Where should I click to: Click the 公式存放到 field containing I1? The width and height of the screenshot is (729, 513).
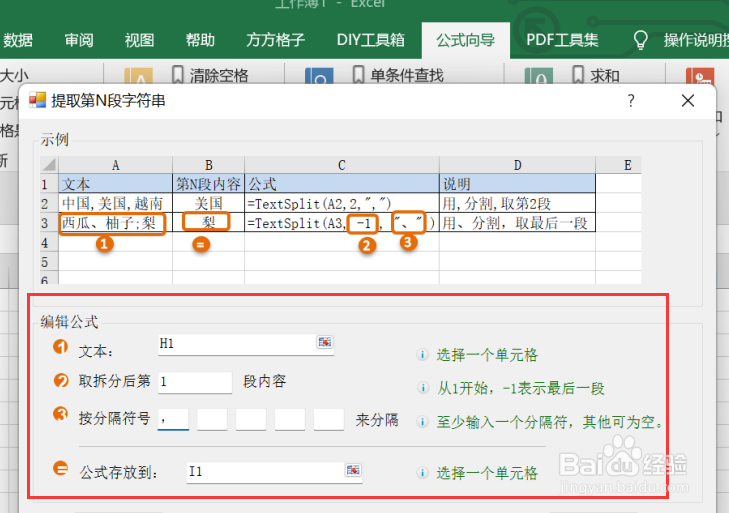click(274, 473)
